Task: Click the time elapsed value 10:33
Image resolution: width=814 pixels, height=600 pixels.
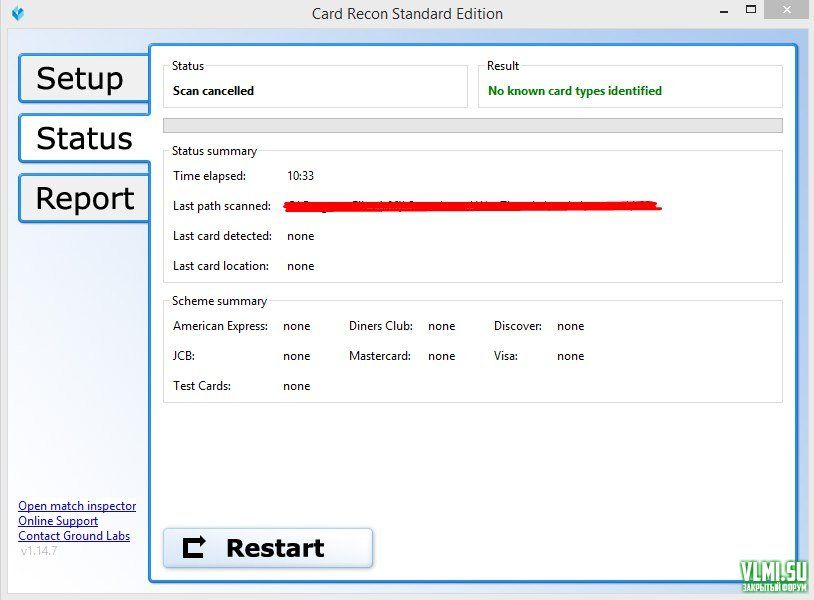Action: [x=300, y=176]
